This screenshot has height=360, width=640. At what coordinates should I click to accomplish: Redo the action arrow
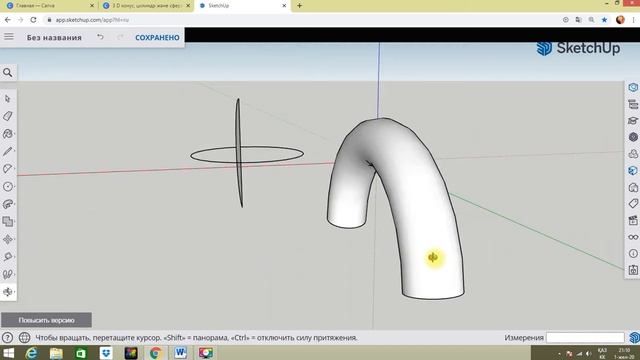[120, 37]
